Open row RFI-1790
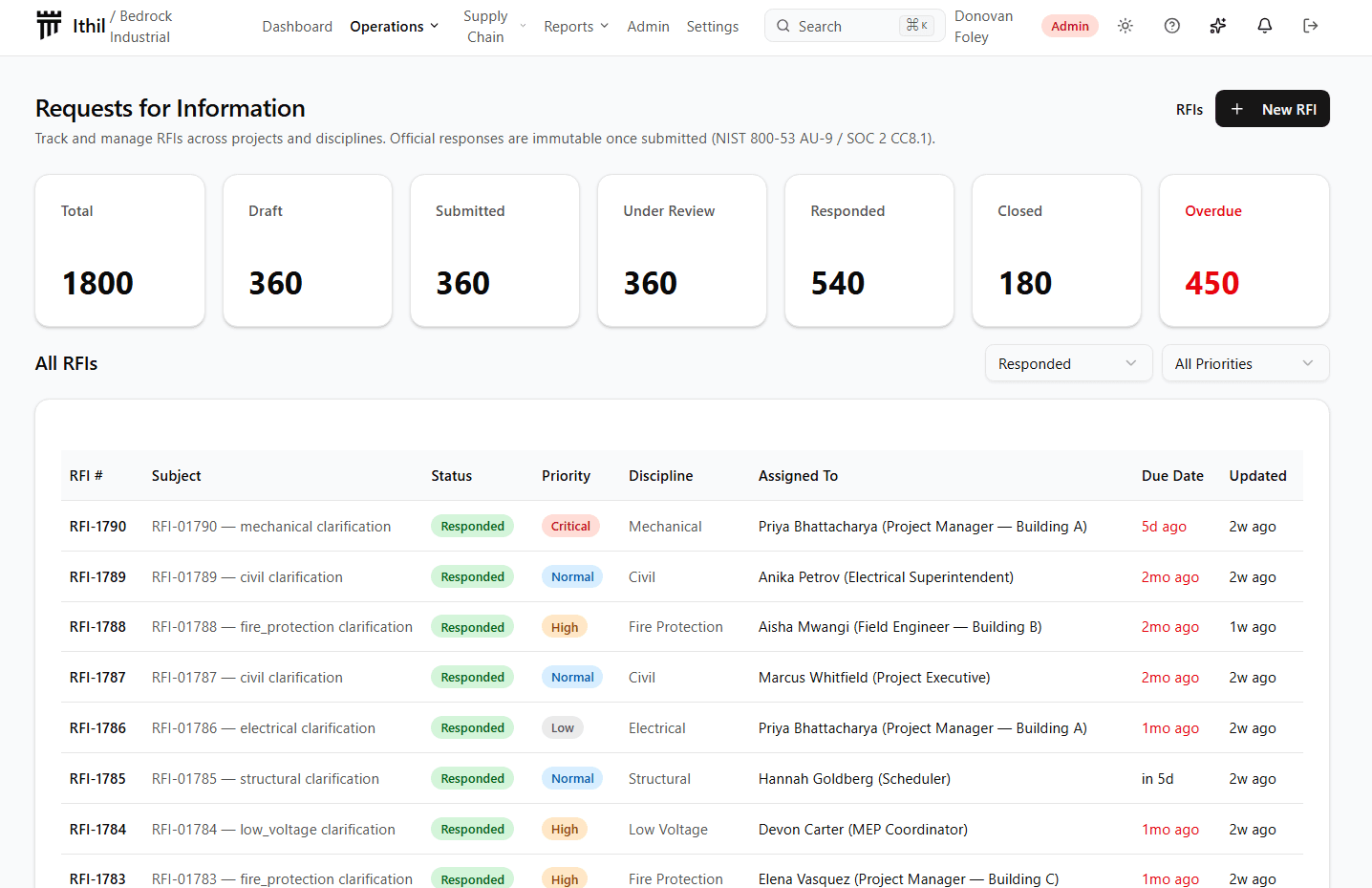The image size is (1372, 888). [x=682, y=527]
